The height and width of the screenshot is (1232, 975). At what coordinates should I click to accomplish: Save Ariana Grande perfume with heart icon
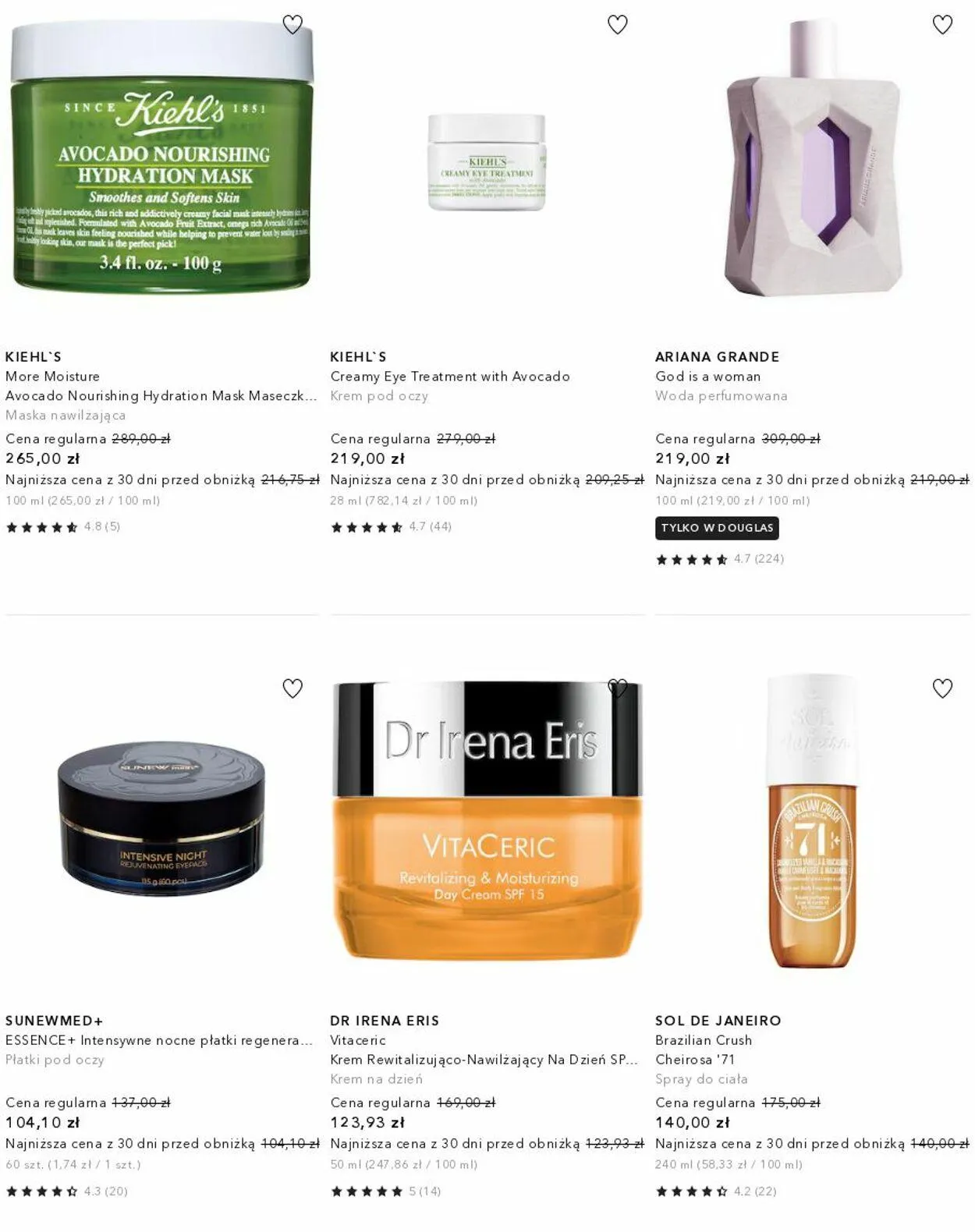point(943,25)
